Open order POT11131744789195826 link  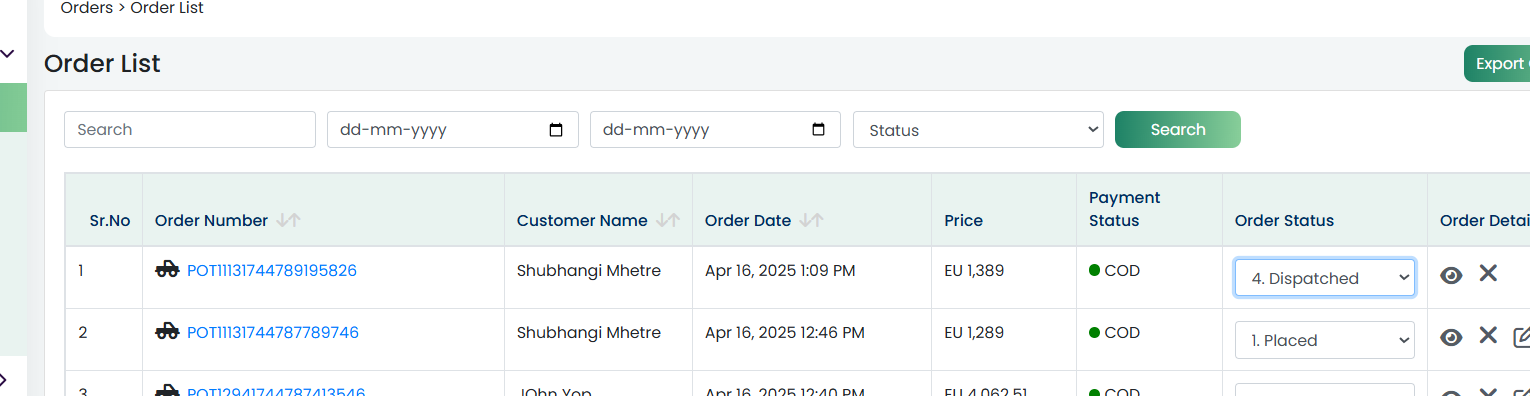point(272,270)
